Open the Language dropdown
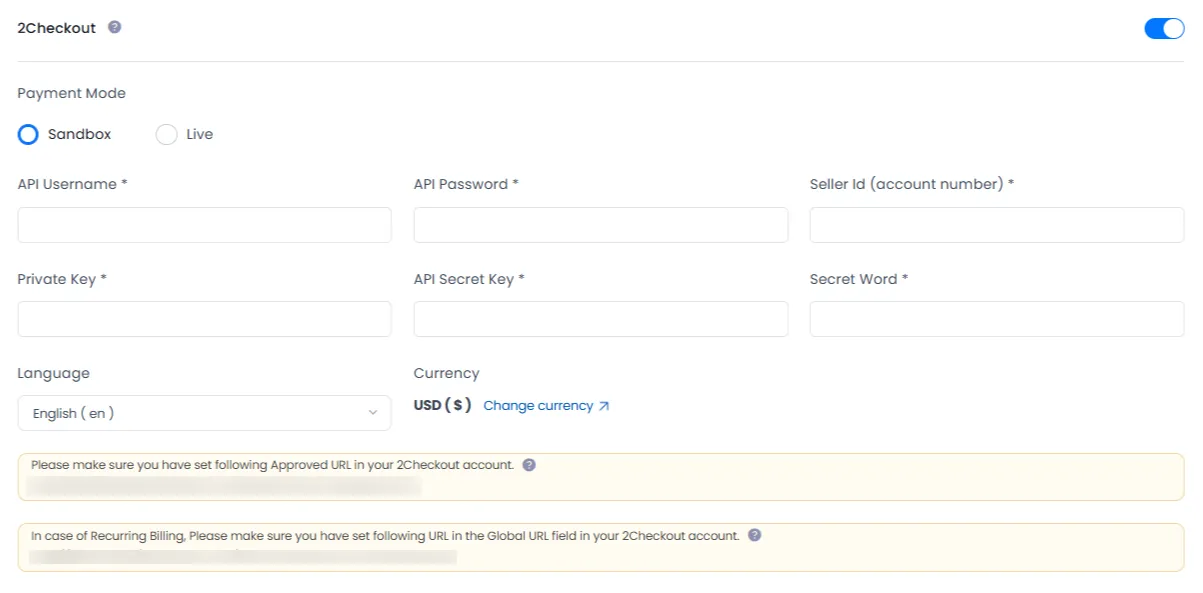This screenshot has height=593, width=1203. pos(204,412)
